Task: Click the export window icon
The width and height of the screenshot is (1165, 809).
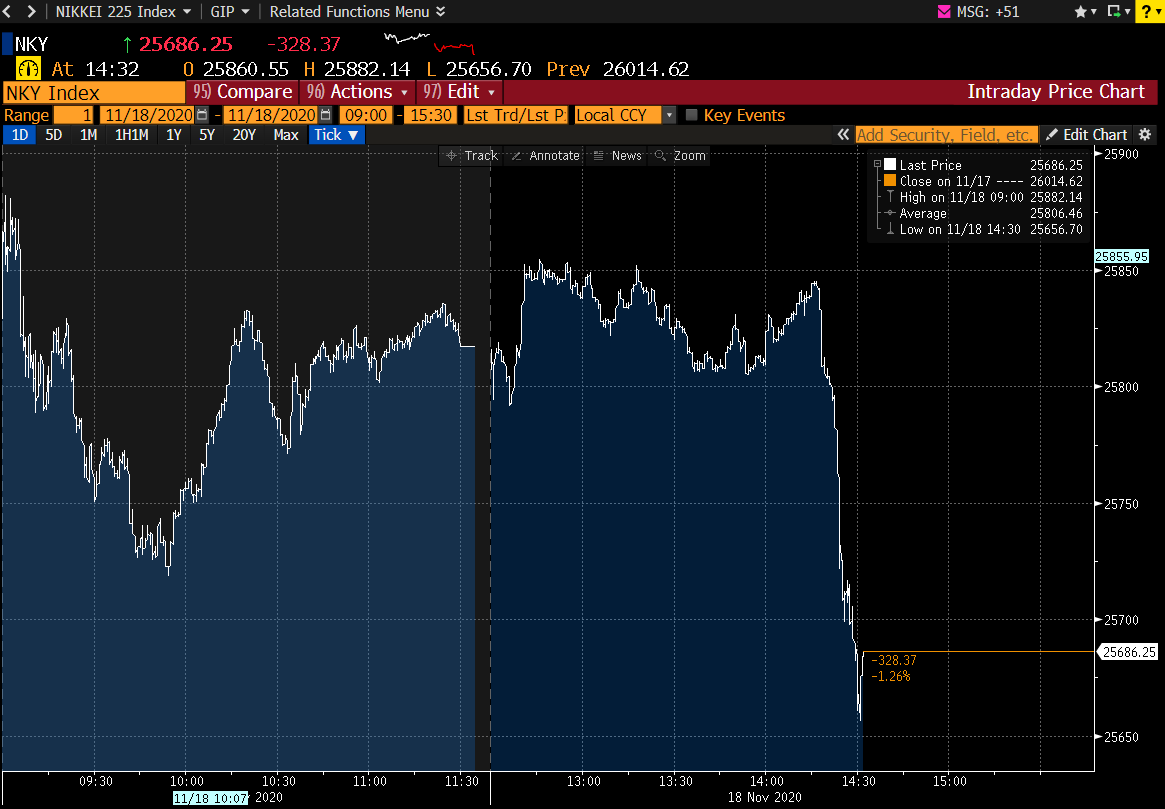Action: (x=1114, y=12)
